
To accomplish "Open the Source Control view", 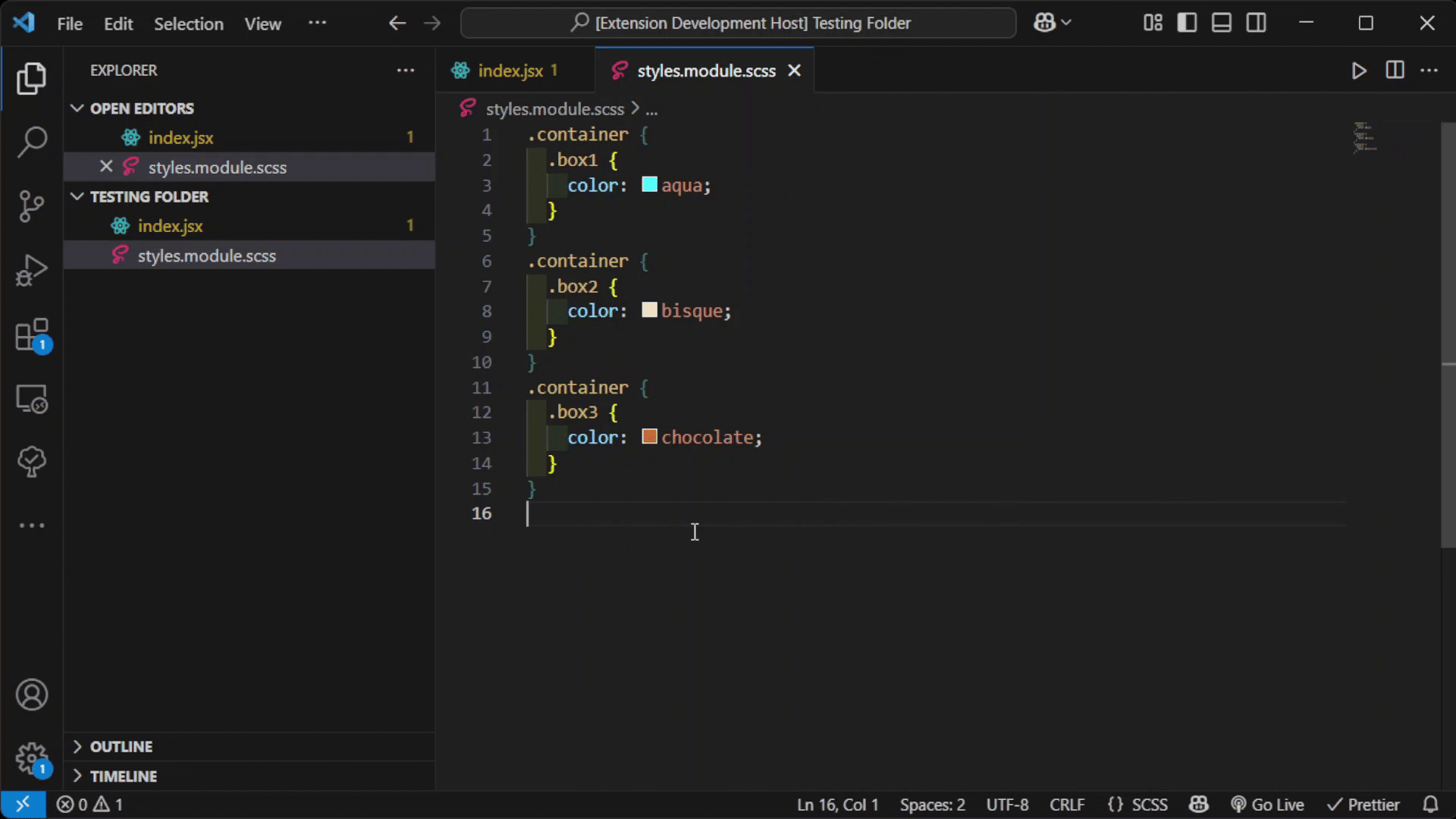I will point(32,206).
